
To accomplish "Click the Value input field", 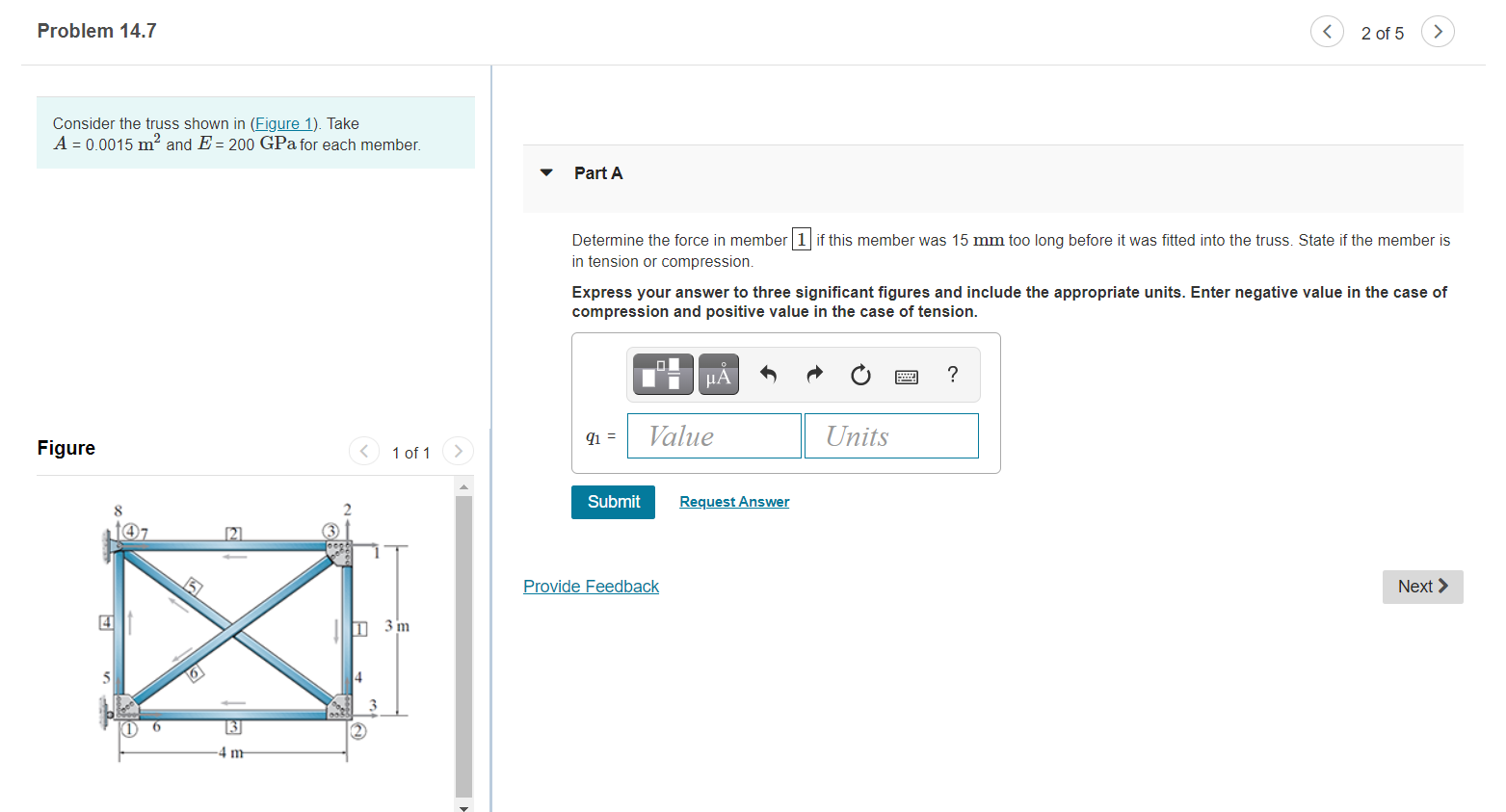I will tap(714, 436).
